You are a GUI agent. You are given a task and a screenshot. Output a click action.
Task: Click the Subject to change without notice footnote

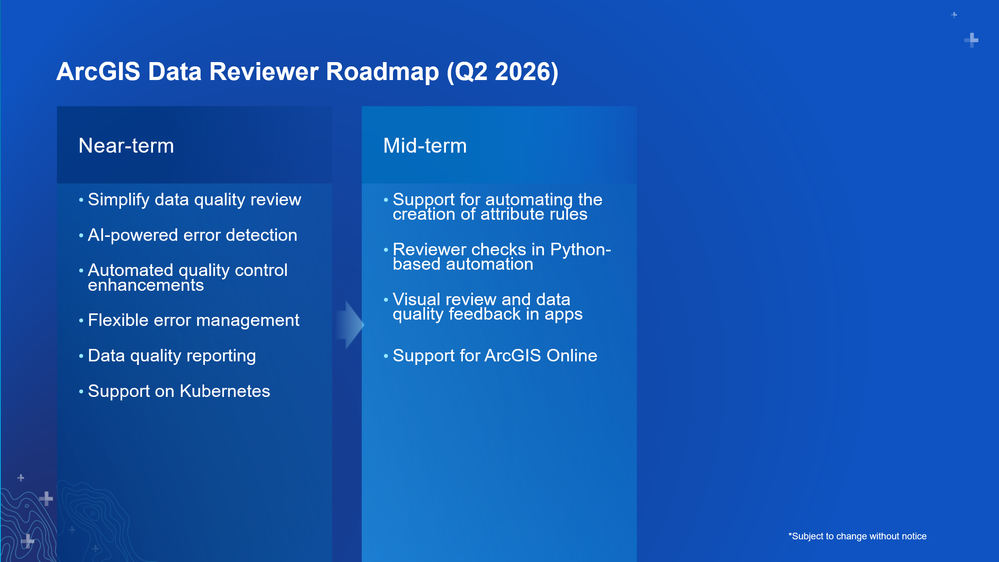coord(858,537)
